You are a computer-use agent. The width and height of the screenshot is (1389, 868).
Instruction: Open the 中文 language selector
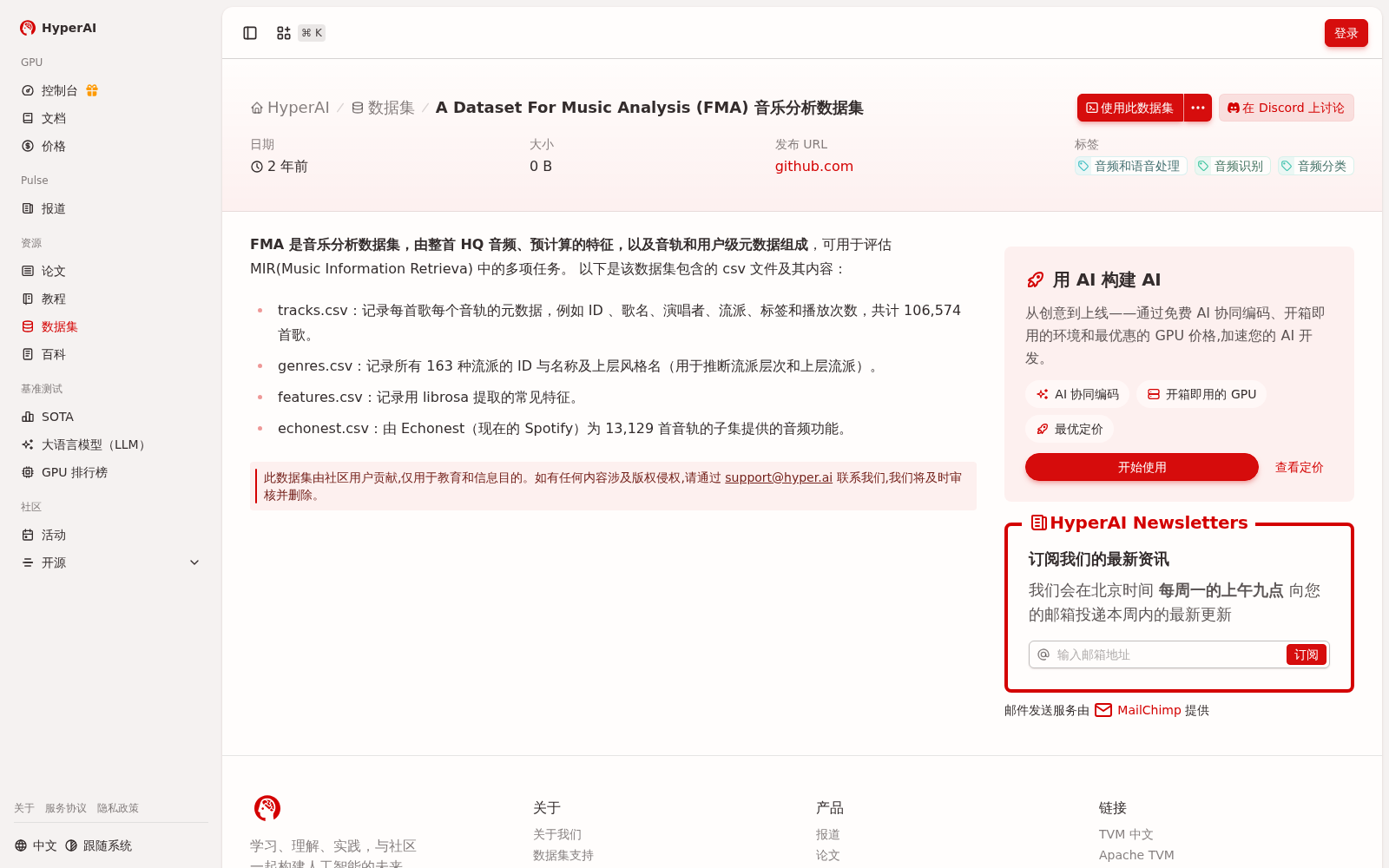[36, 845]
